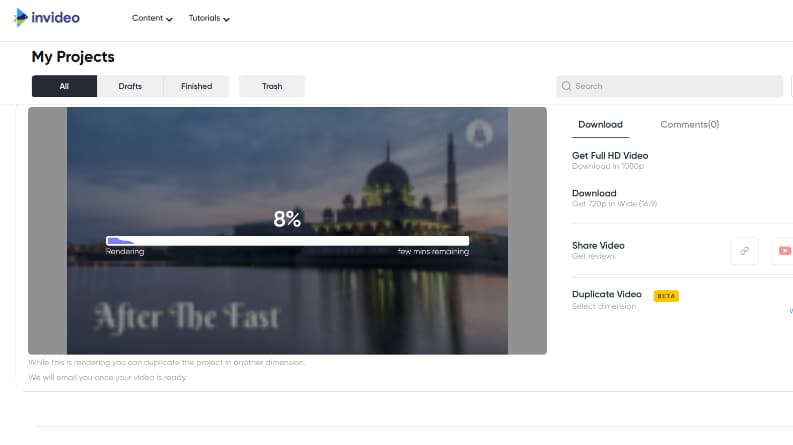This screenshot has height=445, width=793.
Task: Click 'We will email you once' message
Action: click(x=108, y=377)
